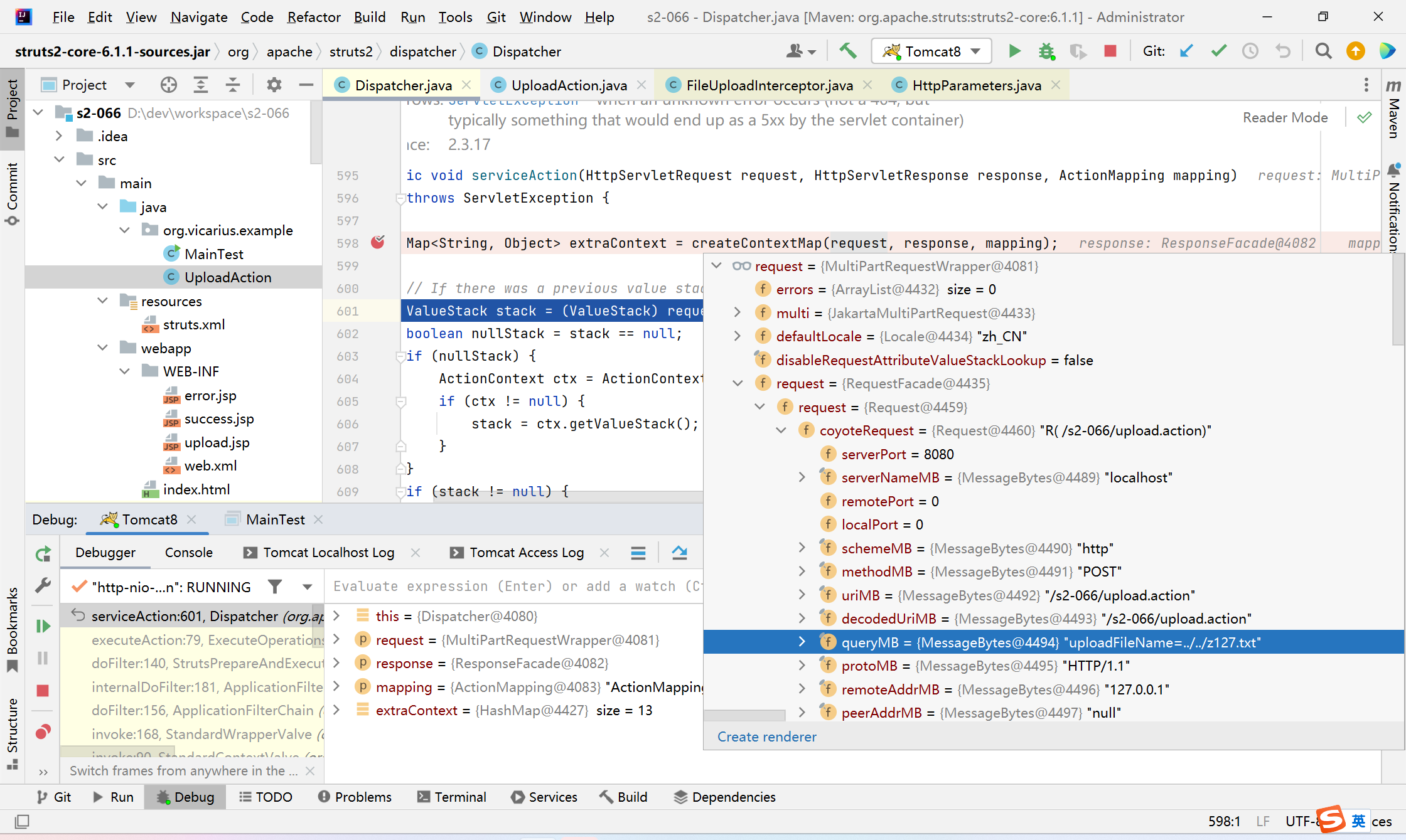1406x840 pixels.
Task: Expand the queryMB variable node
Action: [802, 642]
